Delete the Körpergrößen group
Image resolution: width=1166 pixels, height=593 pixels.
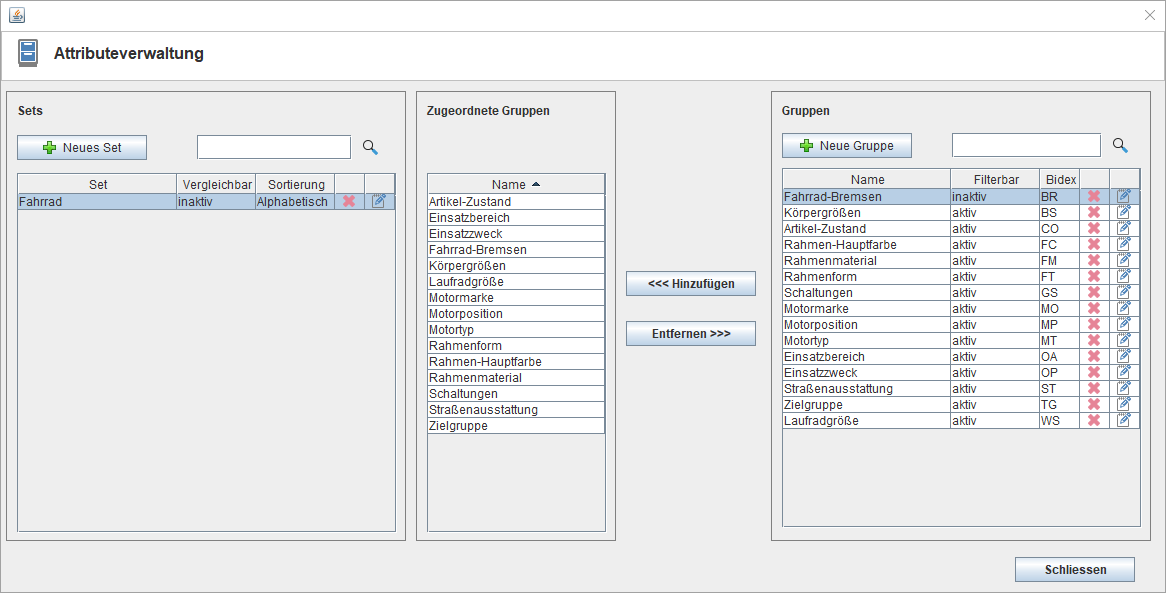click(1094, 213)
